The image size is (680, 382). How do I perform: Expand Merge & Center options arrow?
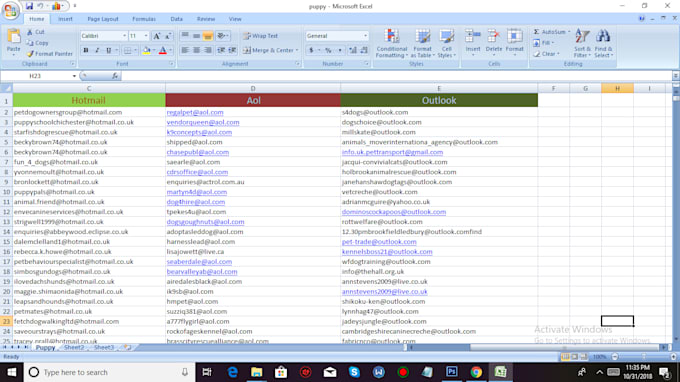click(x=297, y=50)
